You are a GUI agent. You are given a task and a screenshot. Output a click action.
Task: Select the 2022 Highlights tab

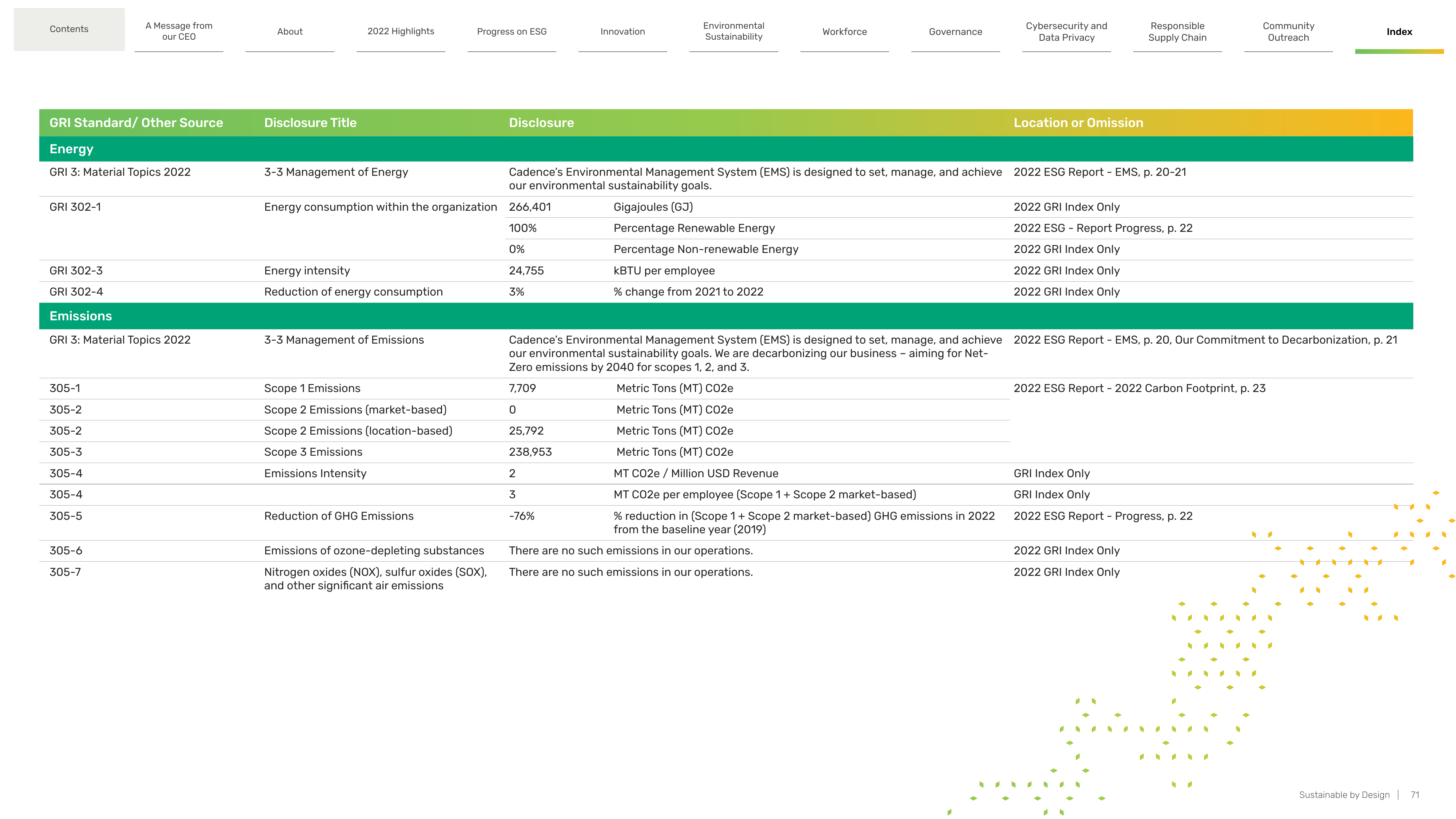[x=401, y=32]
